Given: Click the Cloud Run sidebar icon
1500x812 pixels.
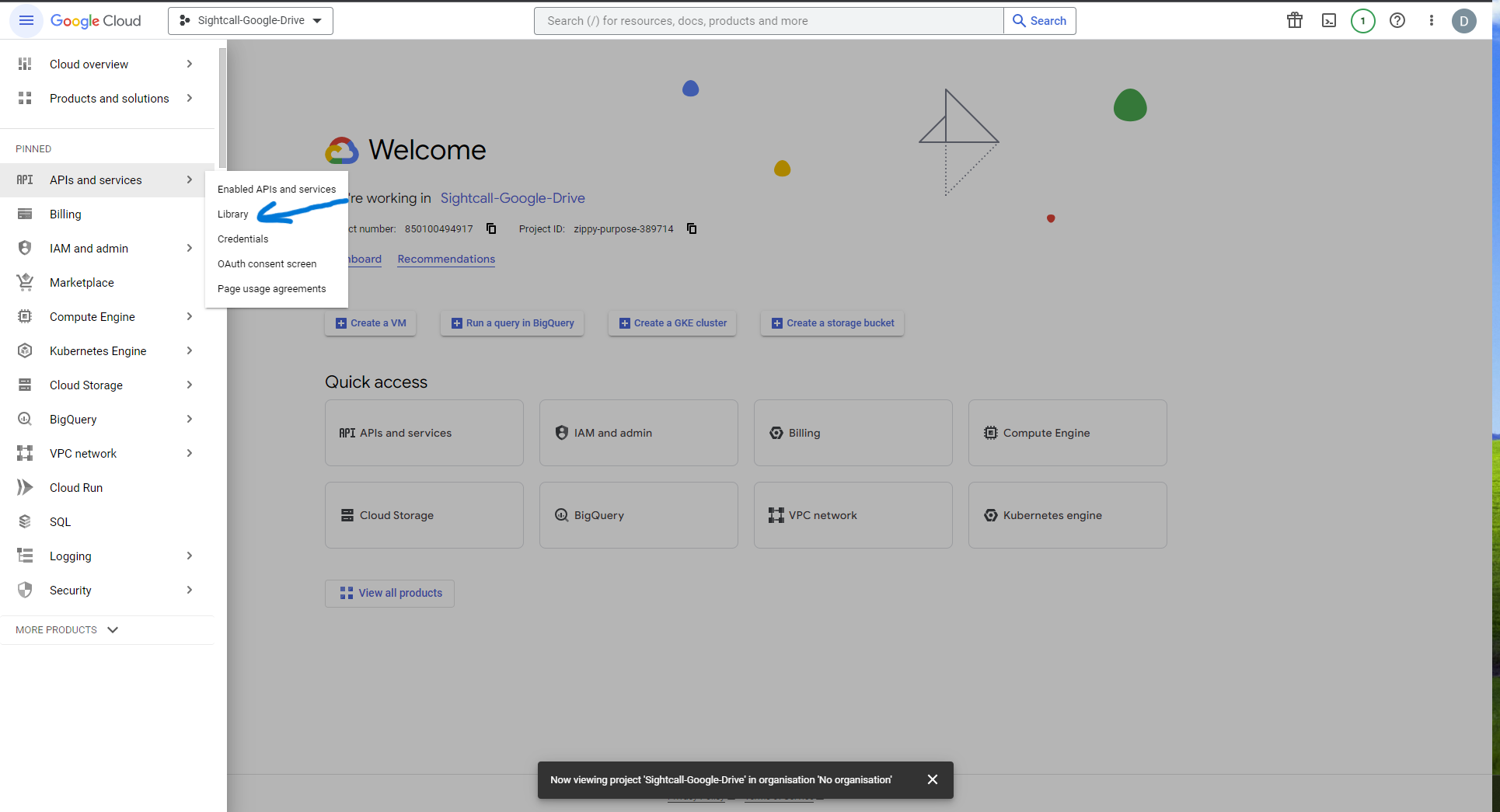Looking at the screenshot, I should tap(25, 488).
